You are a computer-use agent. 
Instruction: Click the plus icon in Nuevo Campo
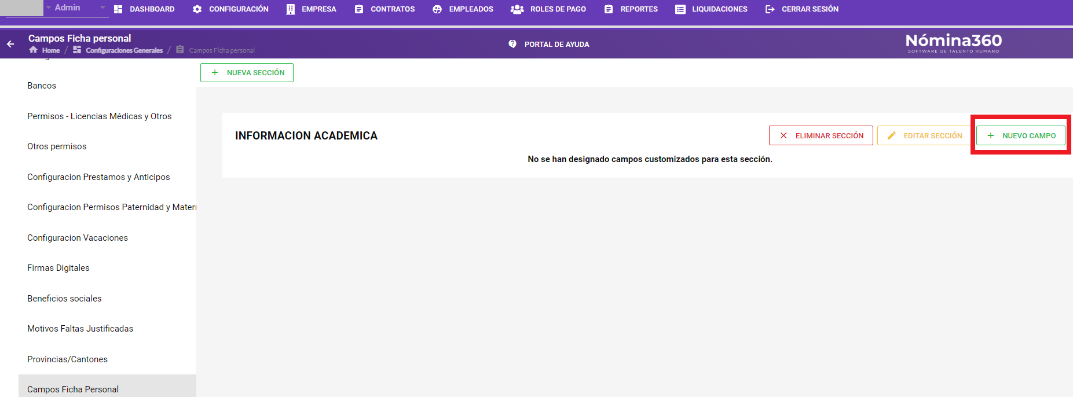(991, 136)
